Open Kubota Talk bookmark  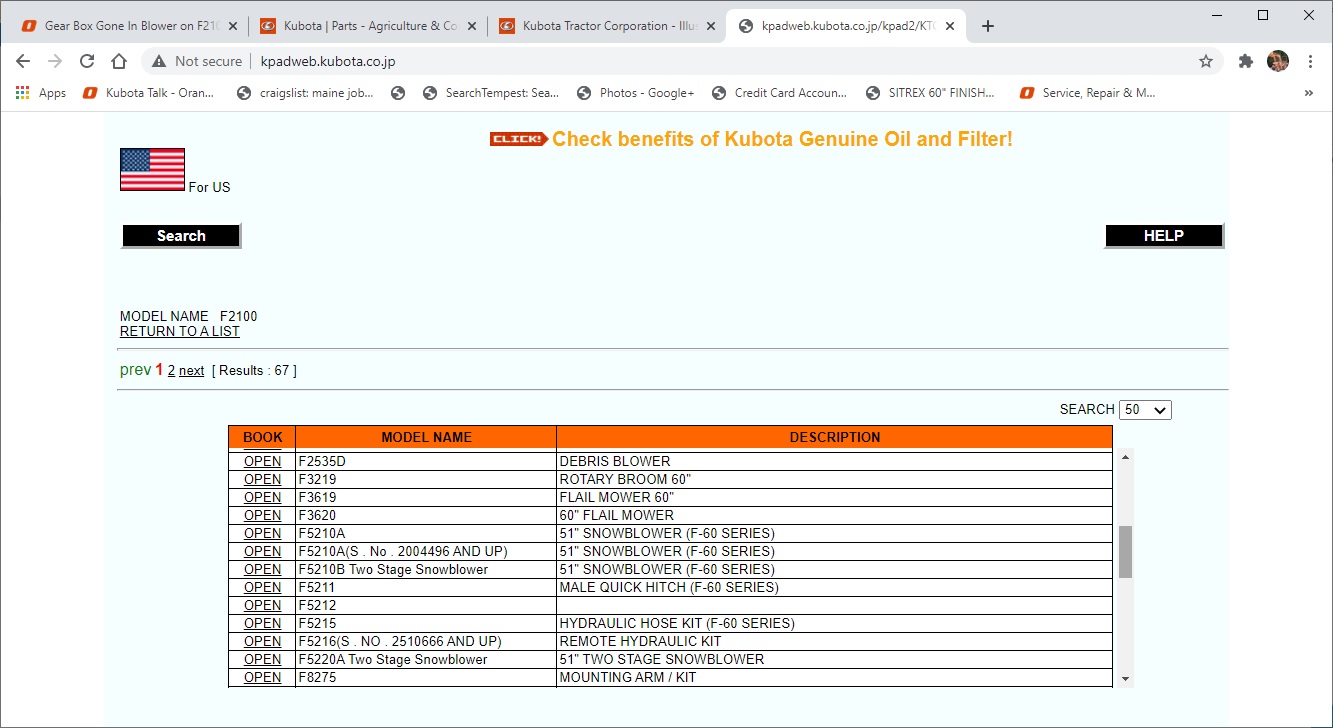click(x=149, y=93)
